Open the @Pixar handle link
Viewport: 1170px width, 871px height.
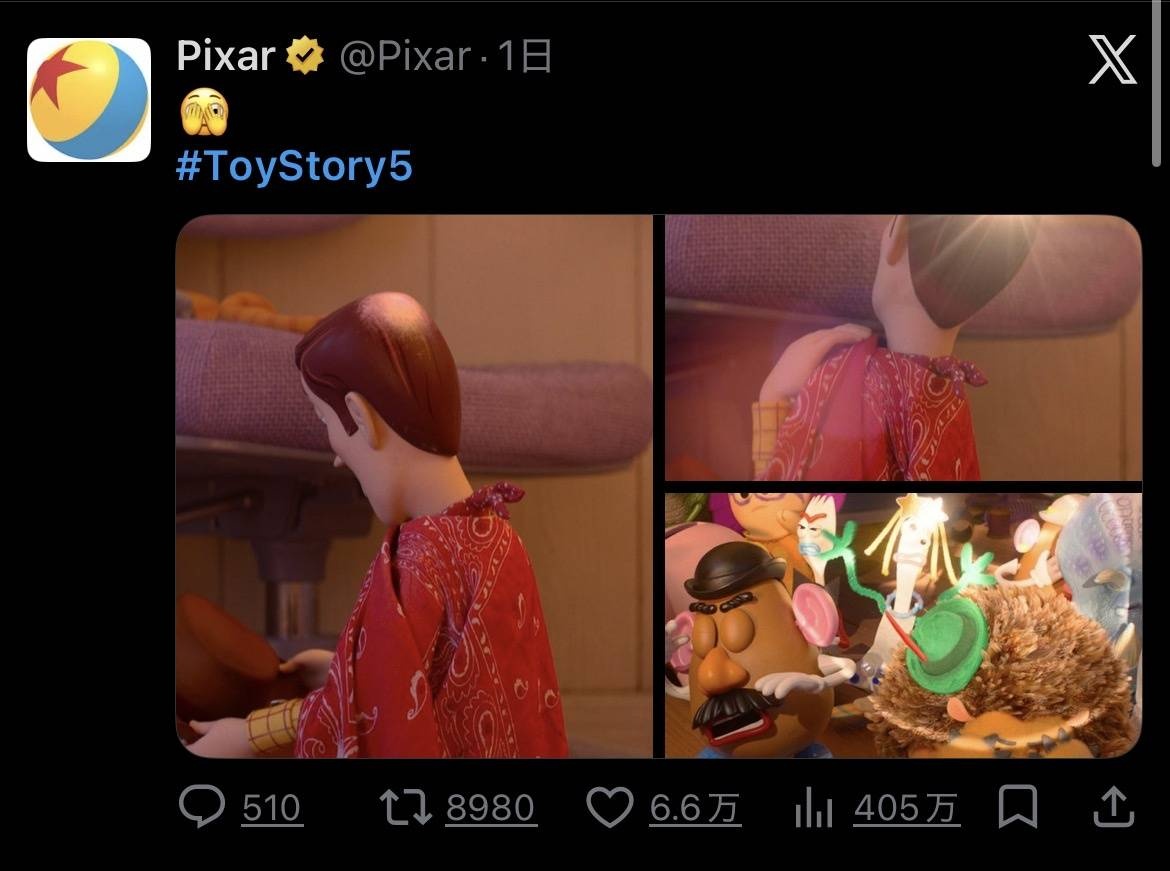tap(405, 57)
